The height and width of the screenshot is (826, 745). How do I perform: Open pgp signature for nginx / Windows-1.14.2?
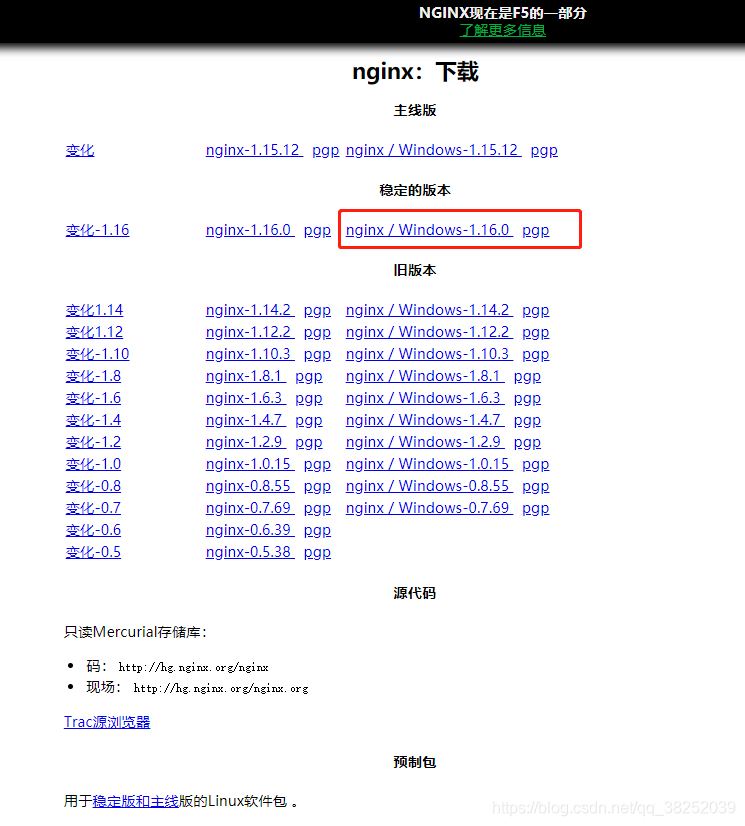535,310
